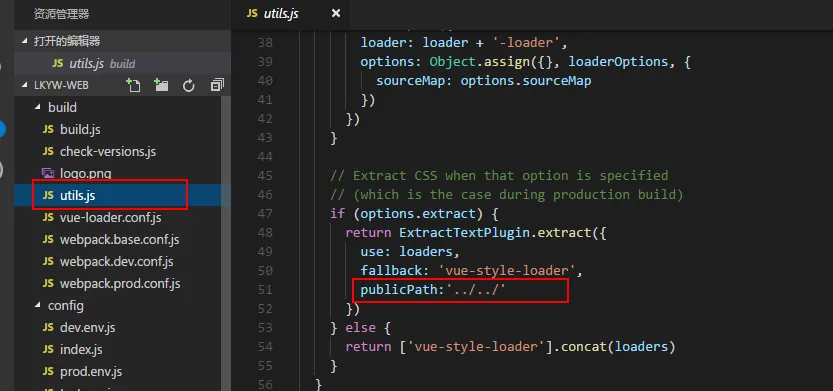The width and height of the screenshot is (833, 391).
Task: Click the image icon beside logo.png
Action: (x=48, y=173)
